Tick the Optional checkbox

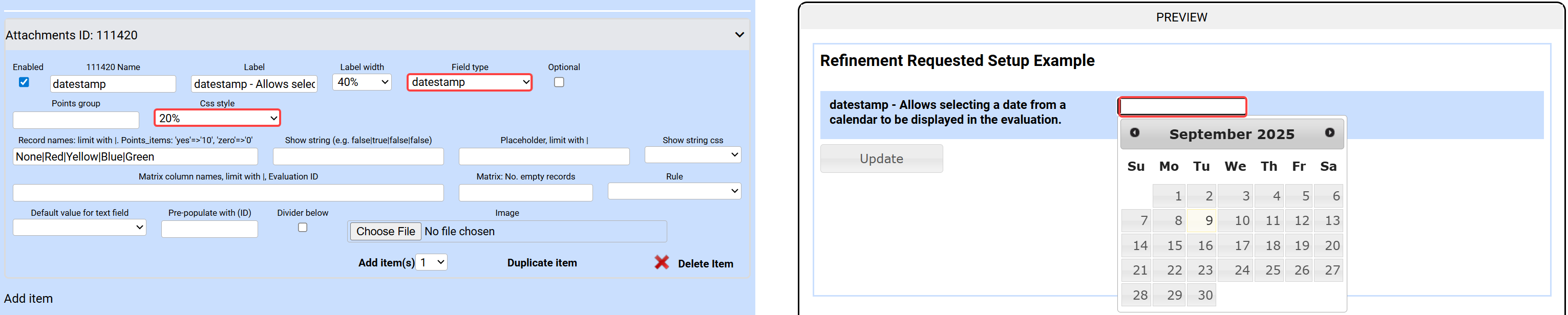point(559,82)
